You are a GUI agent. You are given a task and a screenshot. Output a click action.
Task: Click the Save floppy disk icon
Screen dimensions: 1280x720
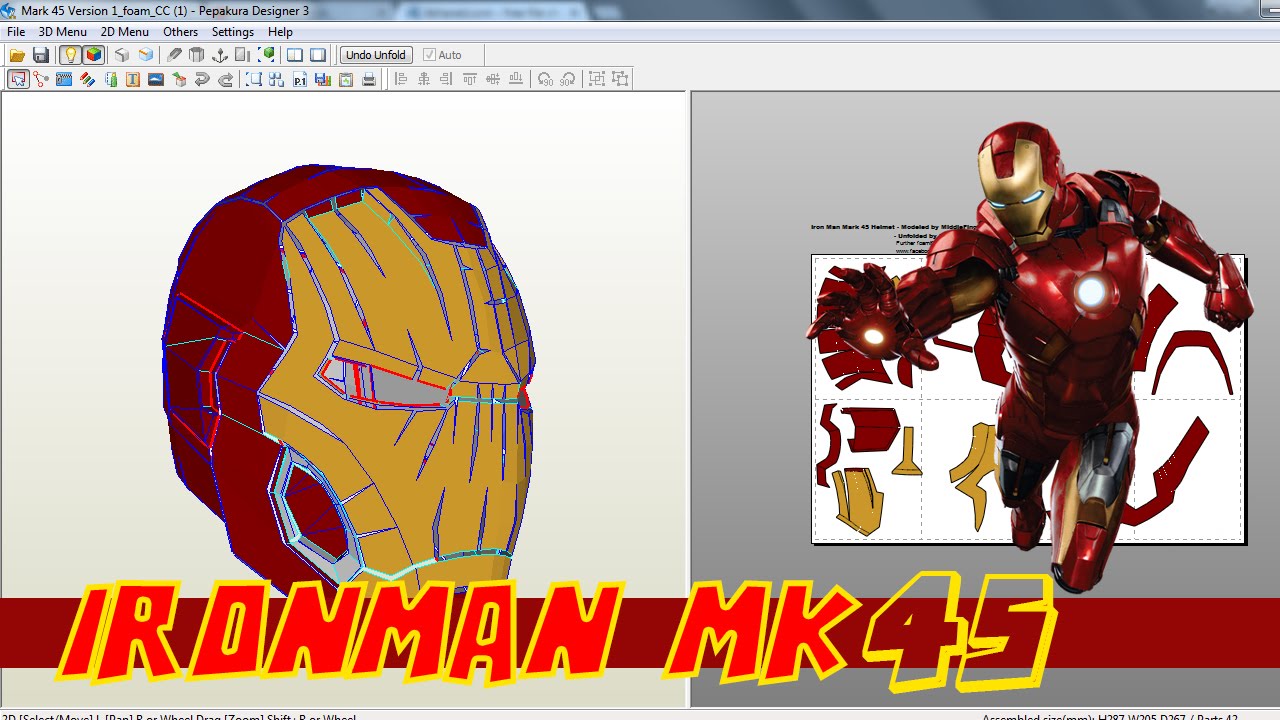click(x=41, y=55)
